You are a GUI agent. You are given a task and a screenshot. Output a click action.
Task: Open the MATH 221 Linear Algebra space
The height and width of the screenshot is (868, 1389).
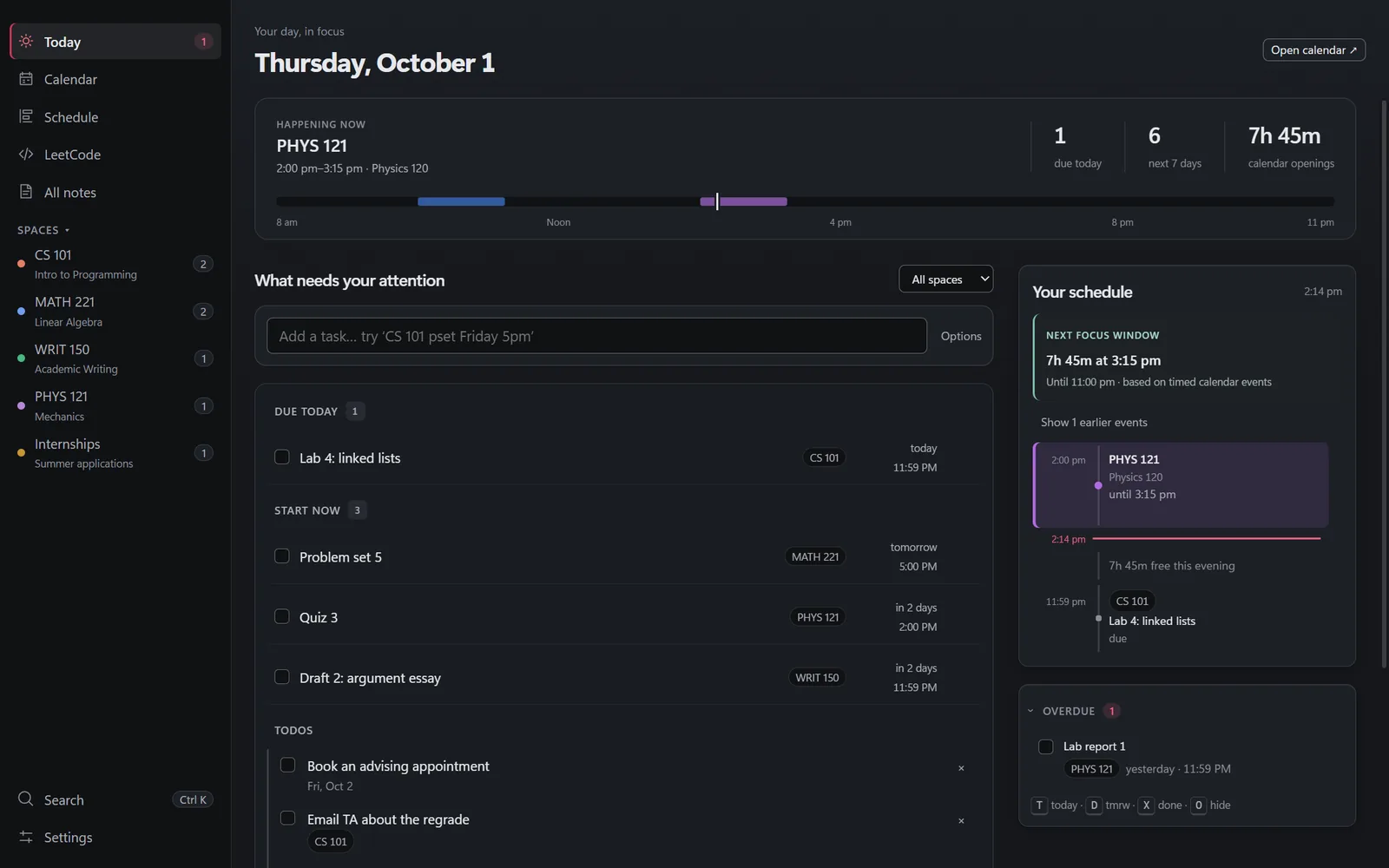[115, 312]
